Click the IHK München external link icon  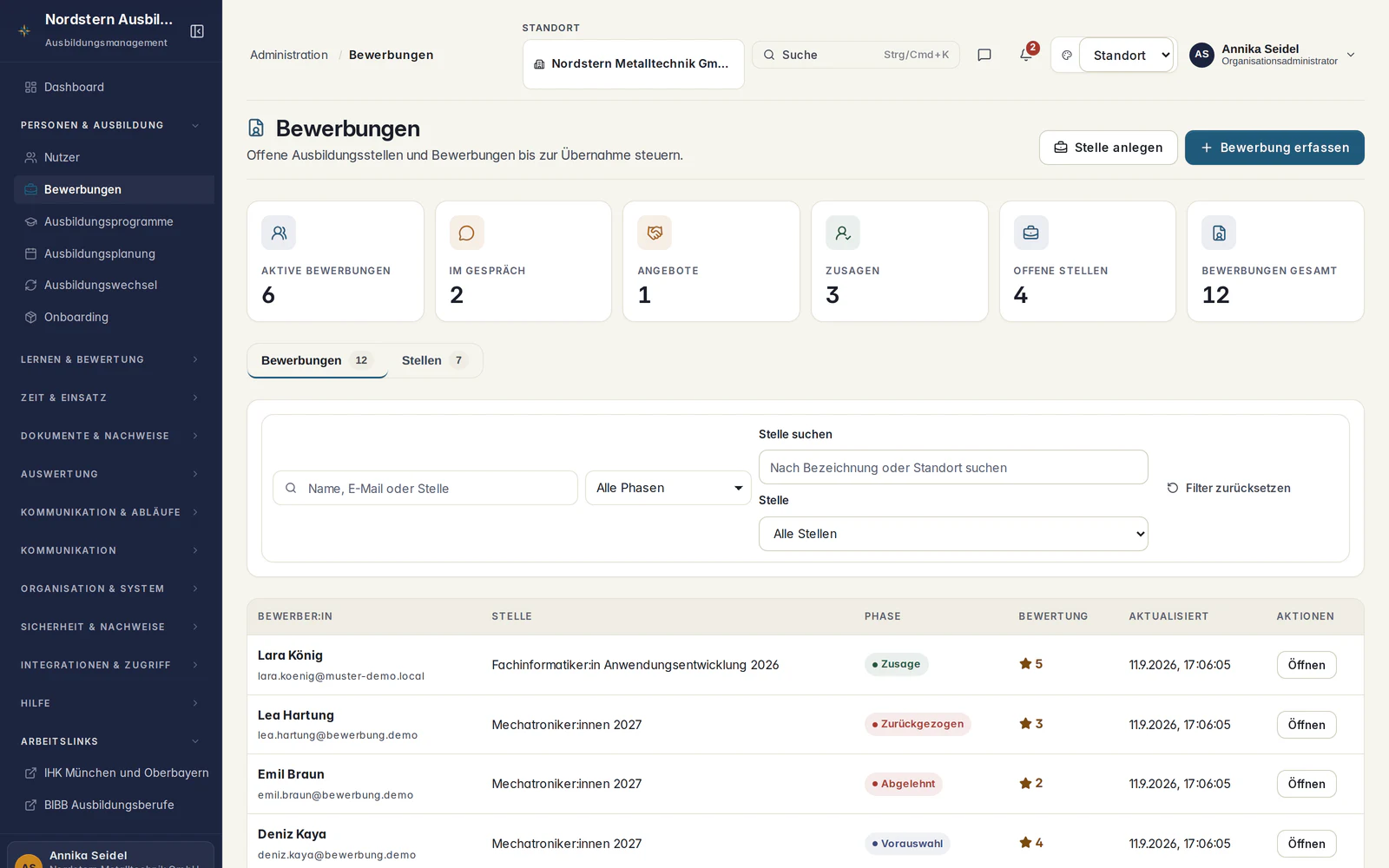31,773
